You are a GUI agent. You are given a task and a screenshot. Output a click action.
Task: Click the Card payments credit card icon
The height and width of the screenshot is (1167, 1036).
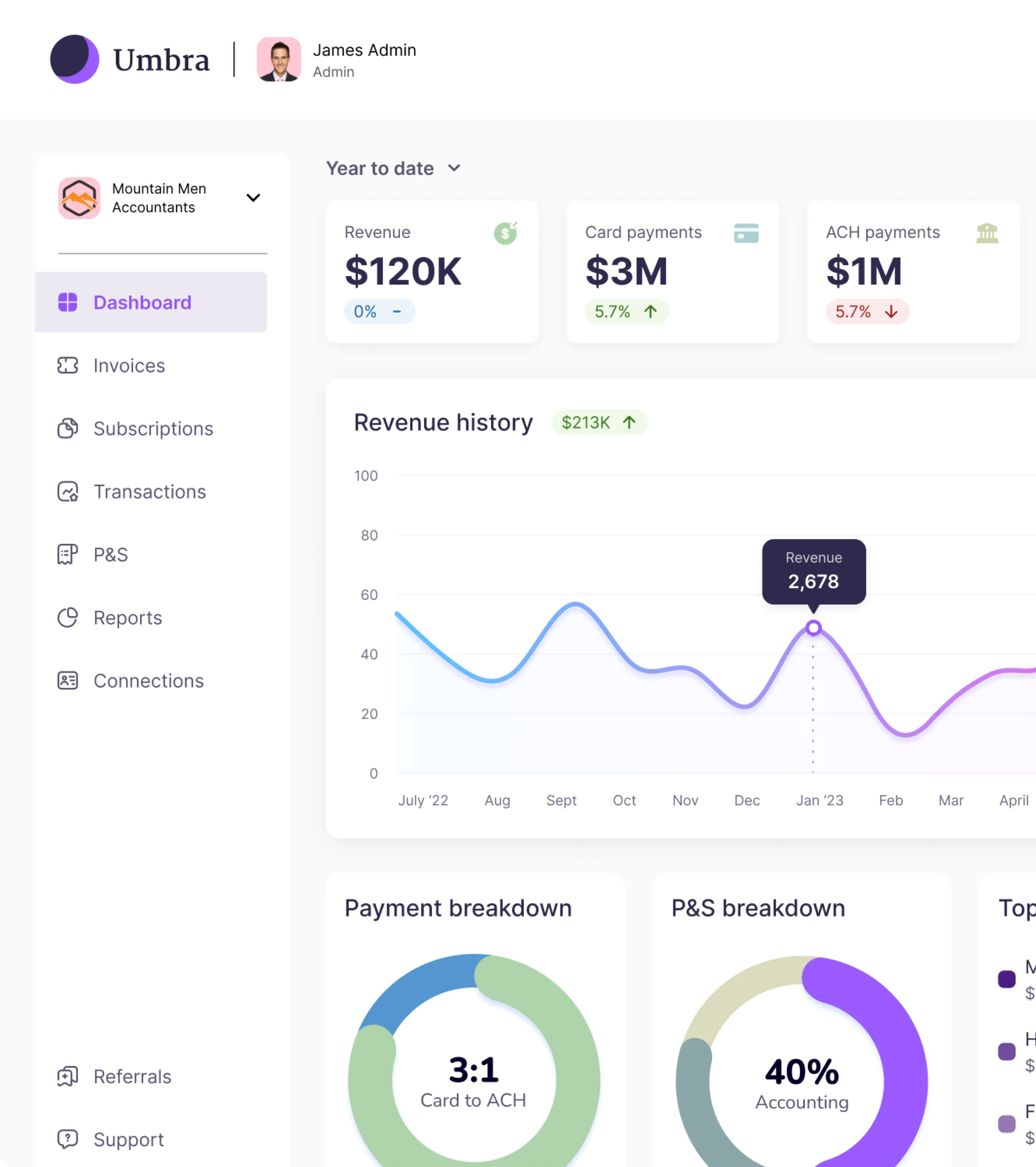click(x=747, y=233)
